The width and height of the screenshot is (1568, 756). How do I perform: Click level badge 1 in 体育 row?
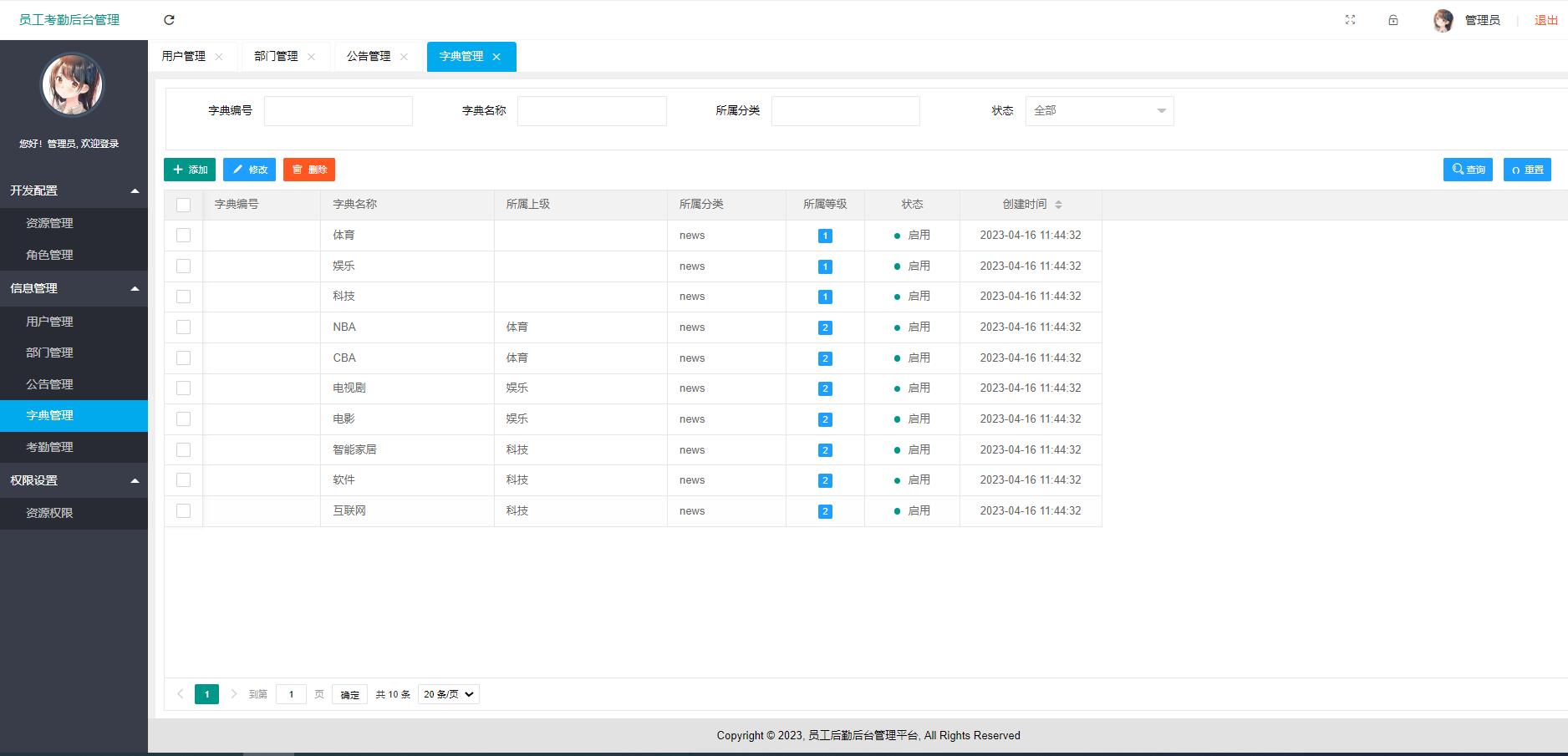[x=825, y=236]
